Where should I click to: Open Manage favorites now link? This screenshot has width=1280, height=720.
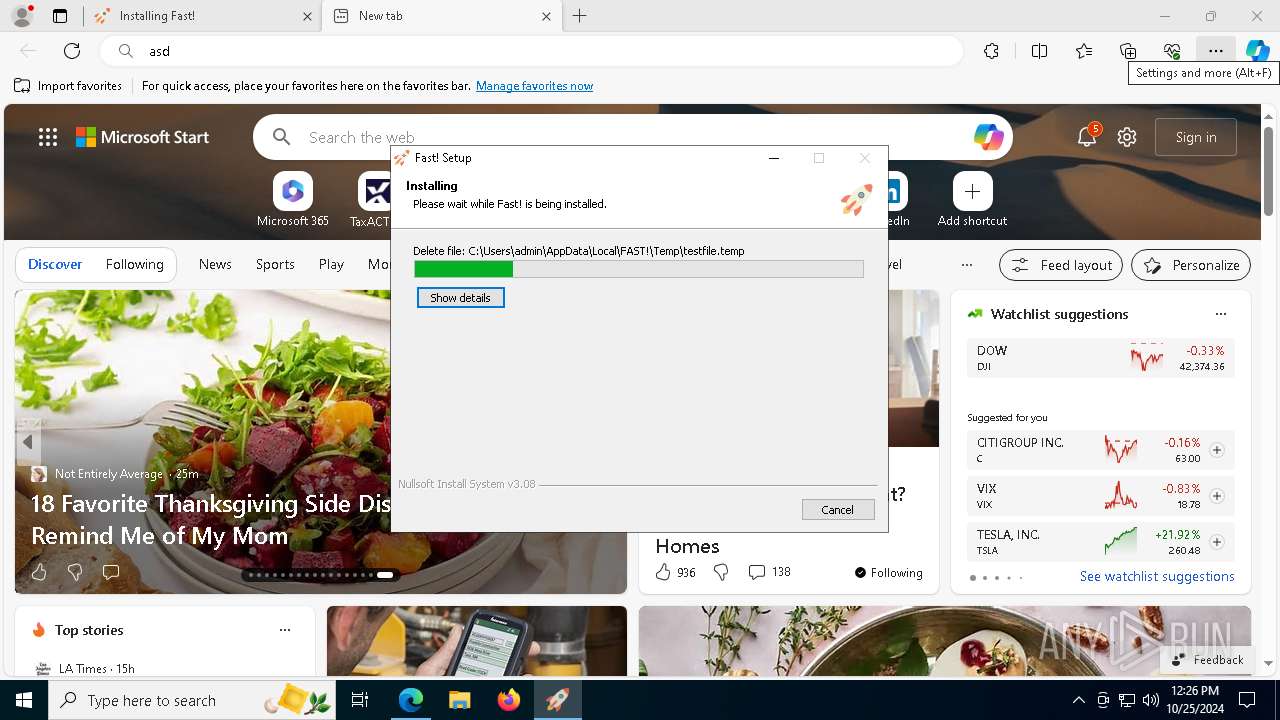[x=534, y=86]
